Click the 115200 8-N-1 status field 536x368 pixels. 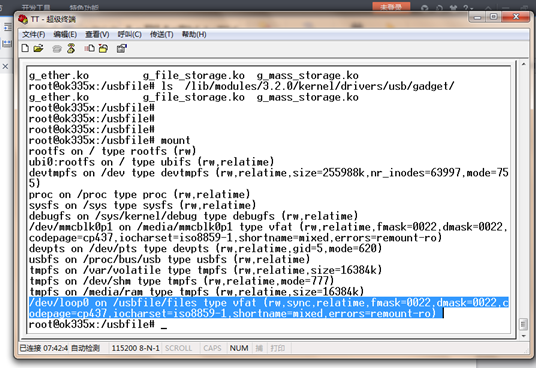135,348
